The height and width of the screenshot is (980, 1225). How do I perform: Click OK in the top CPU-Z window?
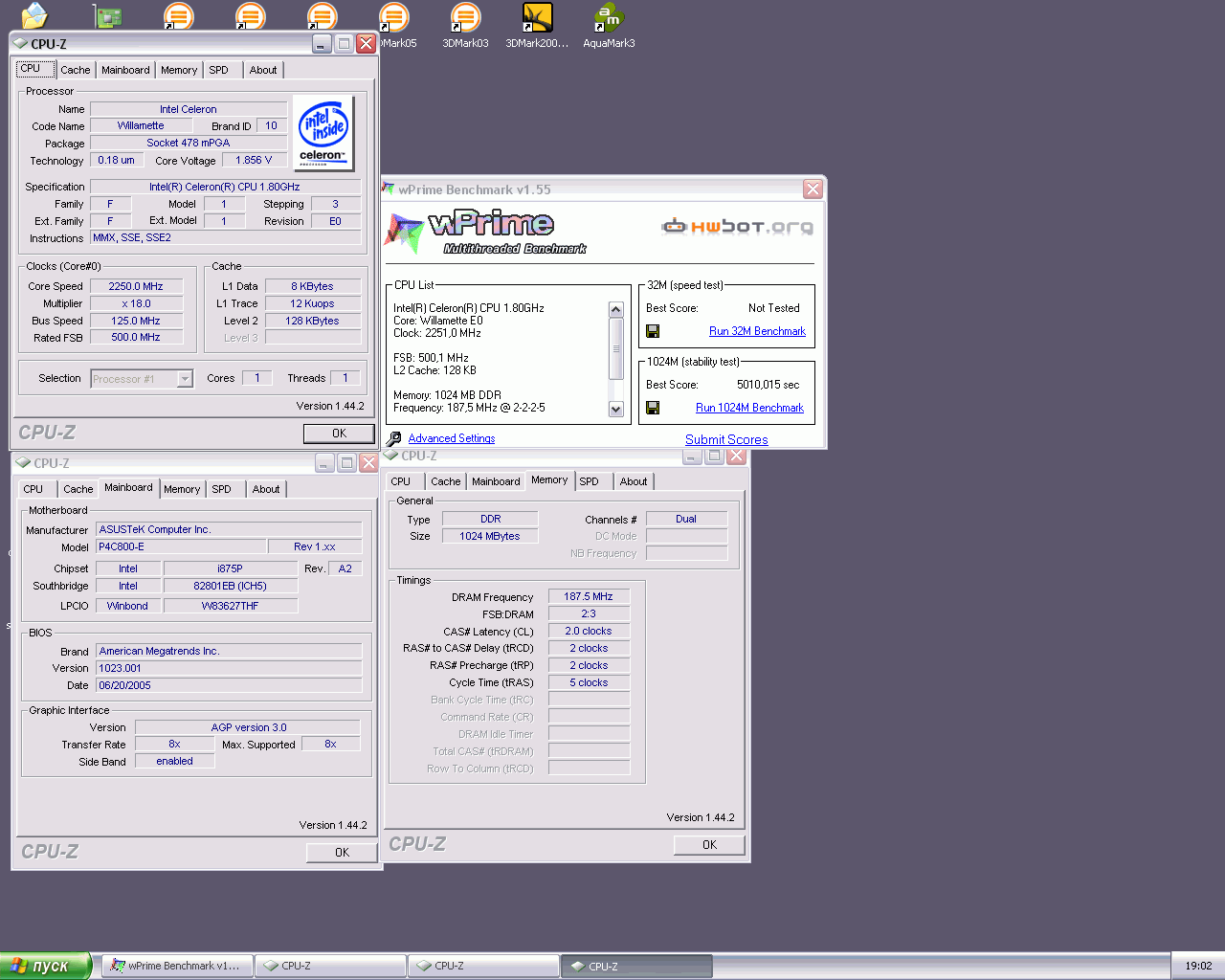tap(339, 434)
